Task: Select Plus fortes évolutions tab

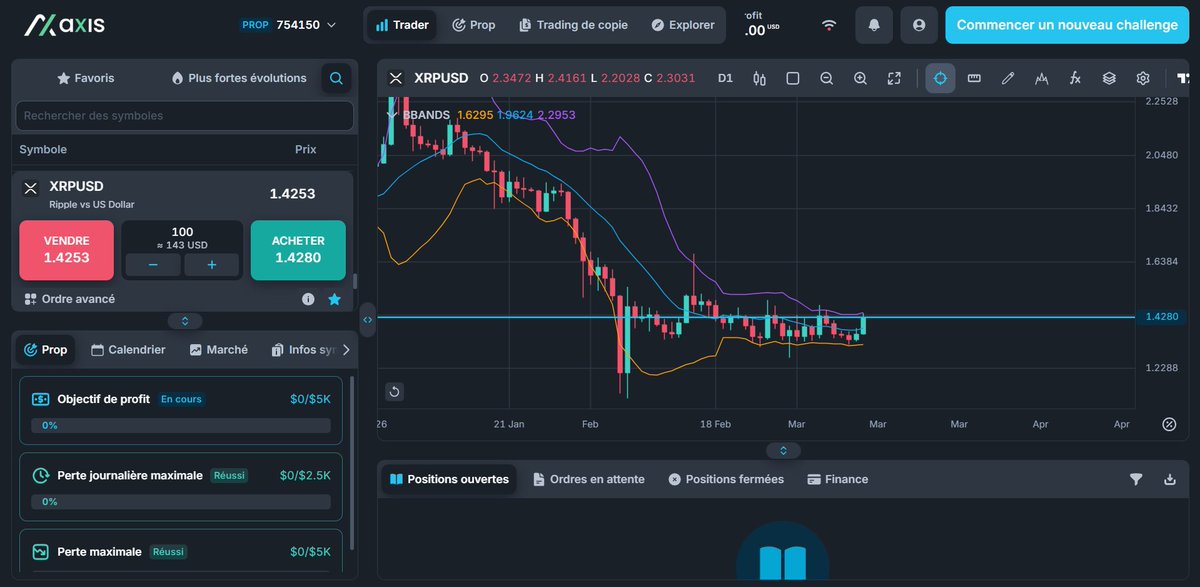Action: [x=239, y=78]
